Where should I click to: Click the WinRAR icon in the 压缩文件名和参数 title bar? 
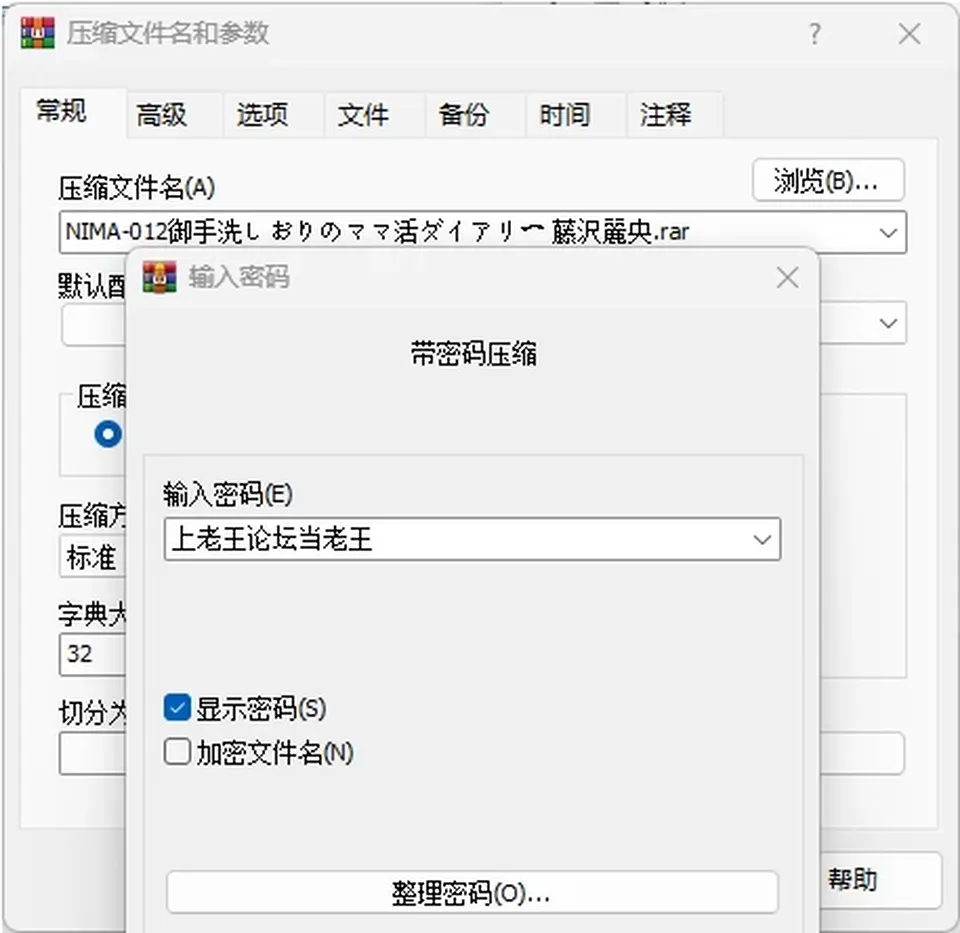tap(37, 32)
